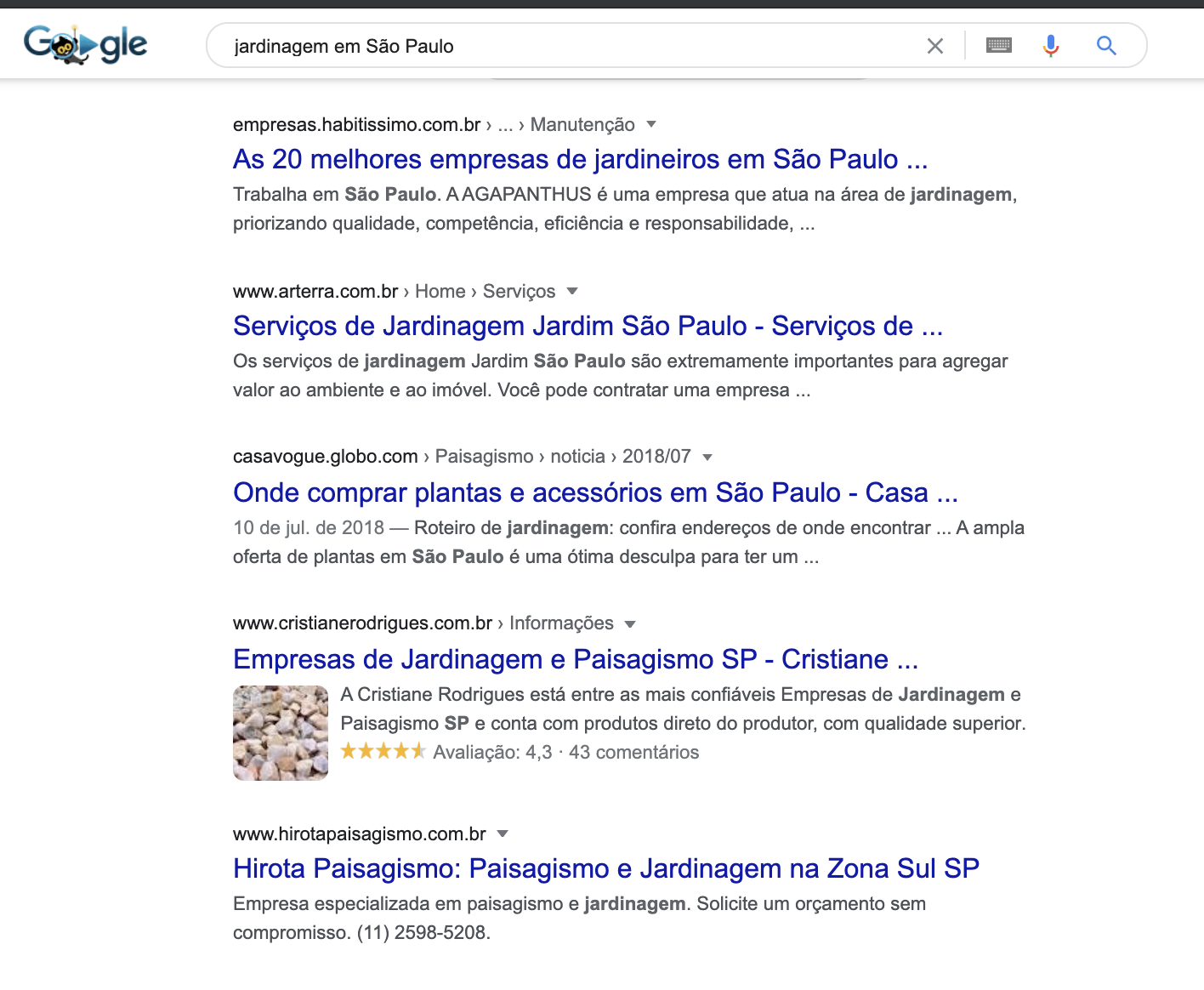Expand the arterra.com.br result dropdown arrow
The image size is (1204, 990).
572,291
